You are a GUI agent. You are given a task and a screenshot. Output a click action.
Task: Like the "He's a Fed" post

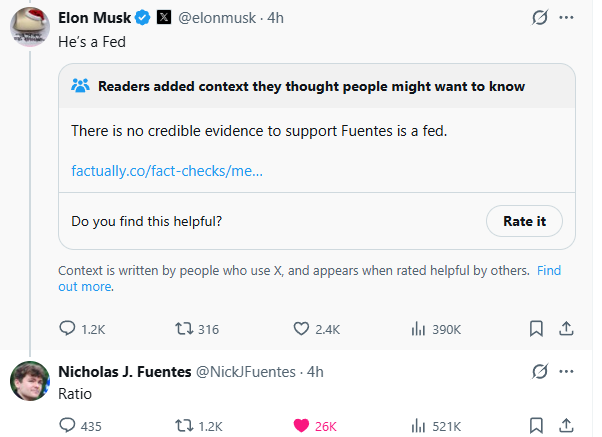[302, 328]
